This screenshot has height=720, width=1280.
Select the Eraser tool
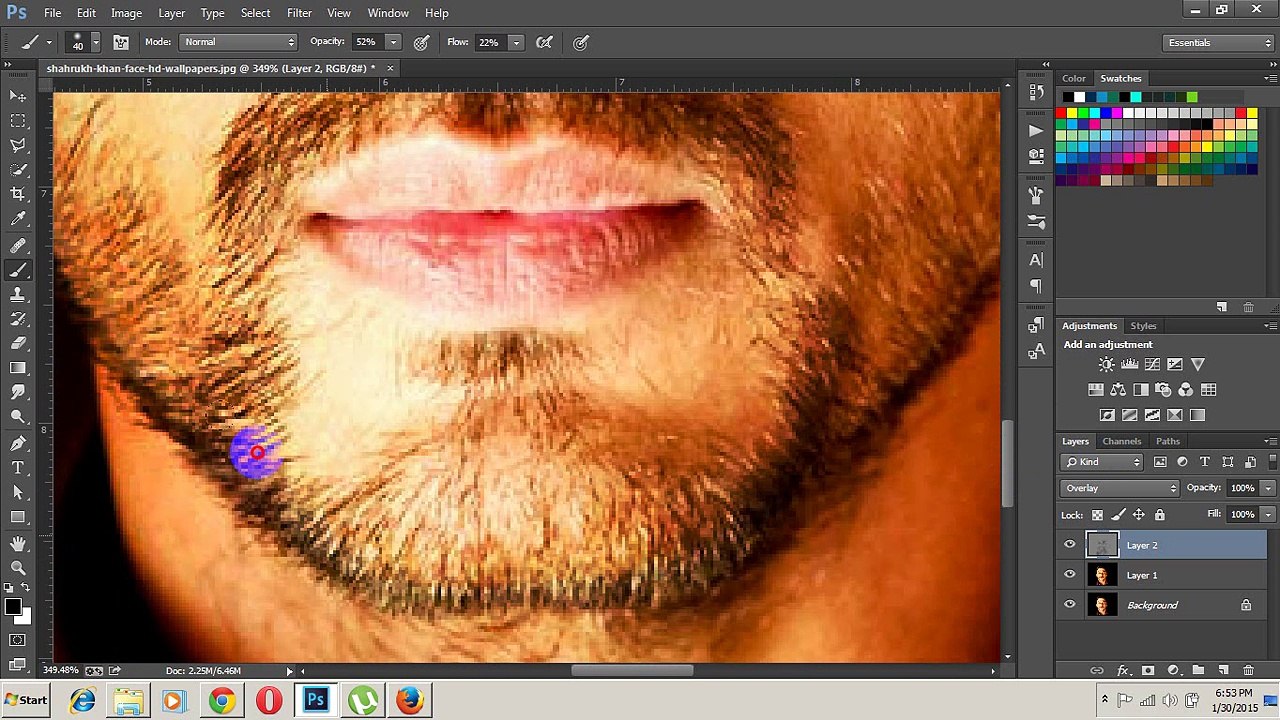point(18,344)
